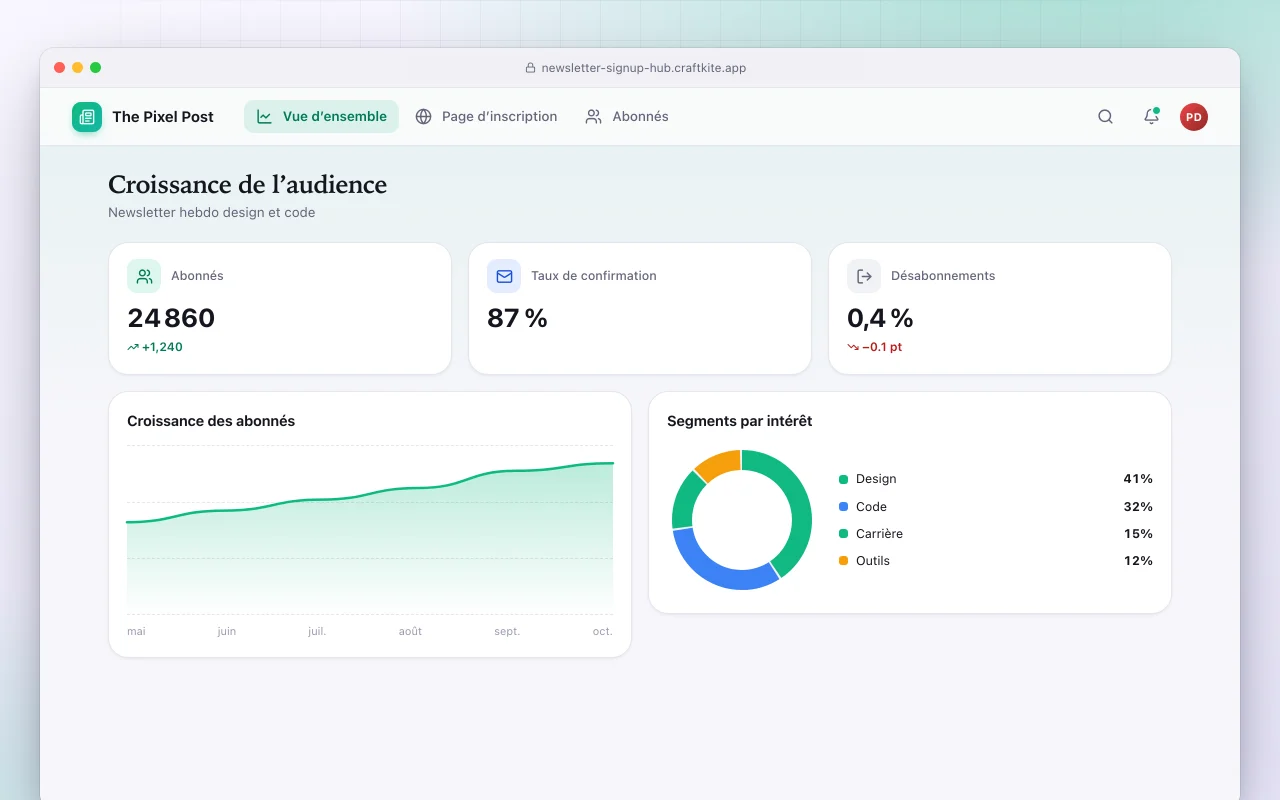
Task: Click the Carrière 15% value
Action: [1138, 534]
